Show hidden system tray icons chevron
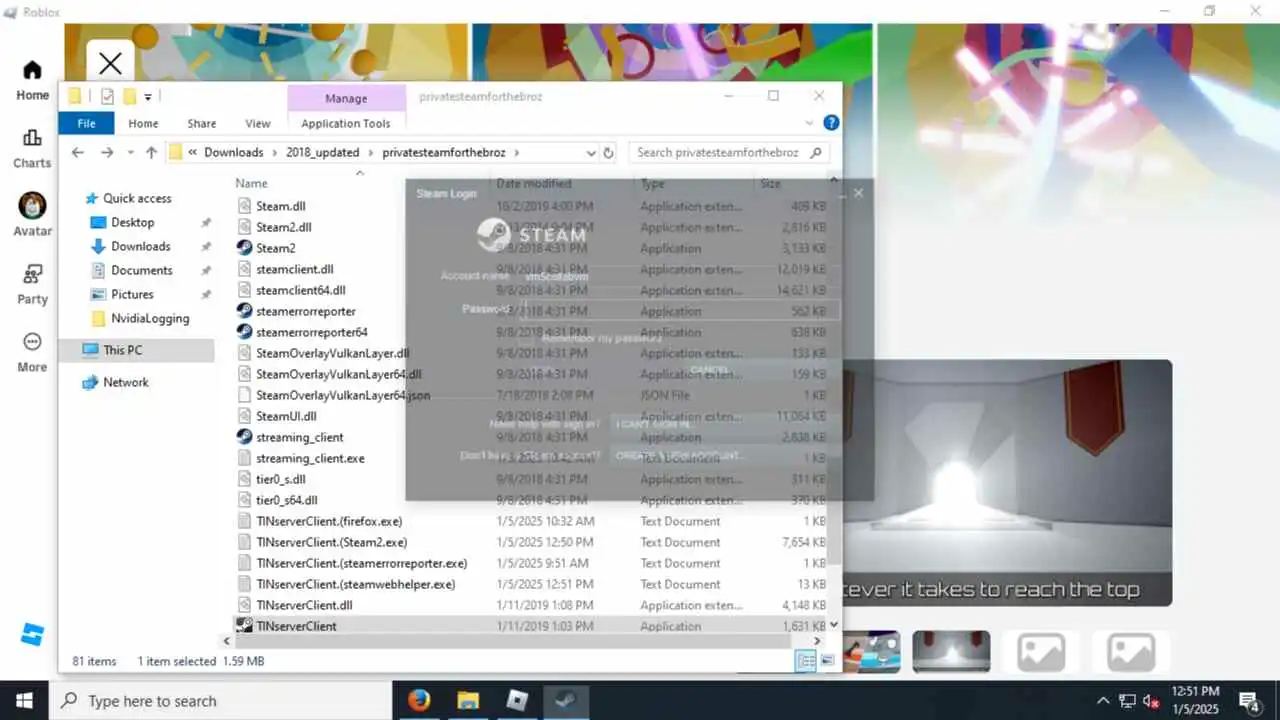 point(1103,700)
